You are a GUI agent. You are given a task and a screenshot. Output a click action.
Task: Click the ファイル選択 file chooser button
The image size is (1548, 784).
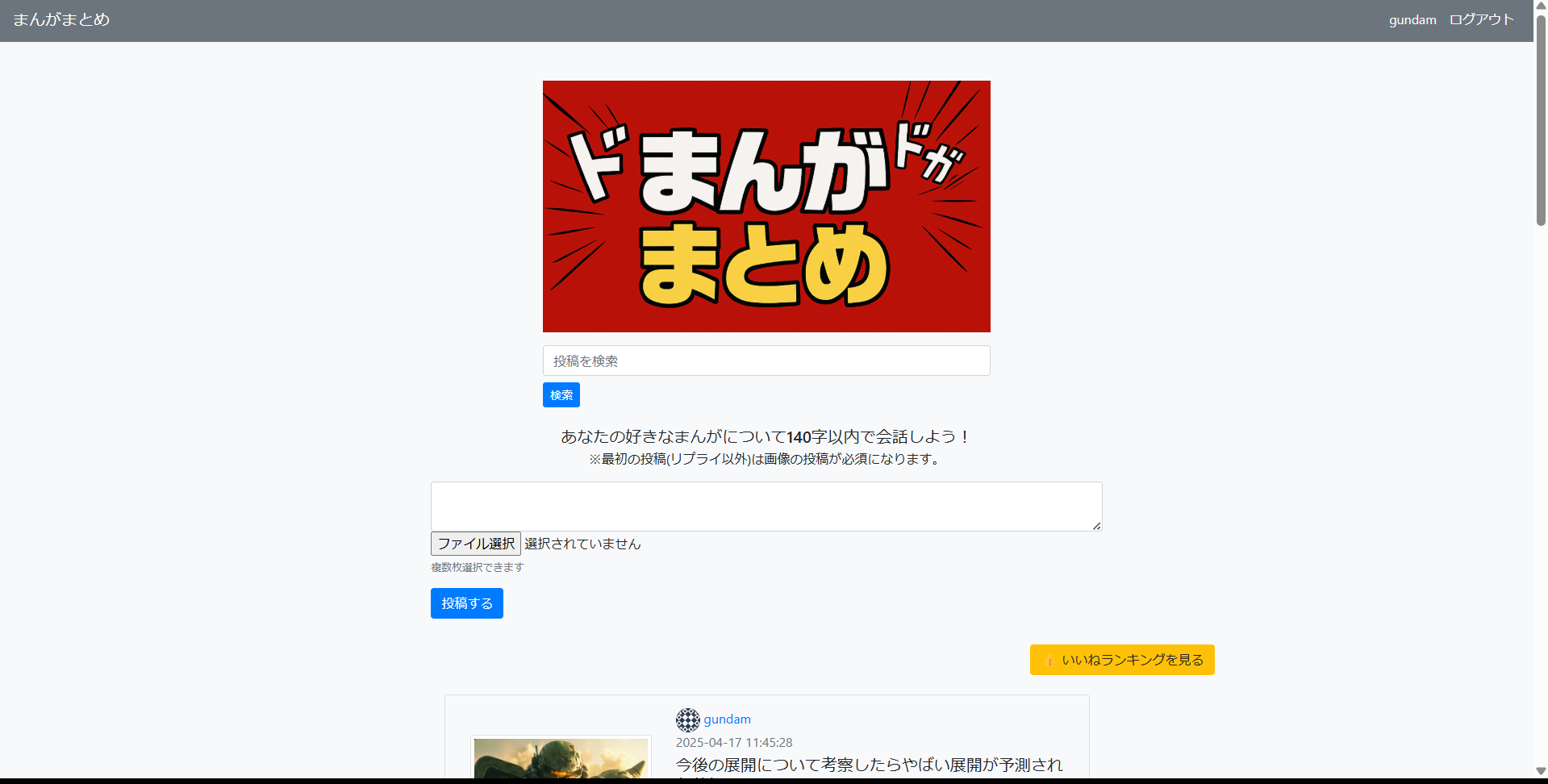(476, 544)
